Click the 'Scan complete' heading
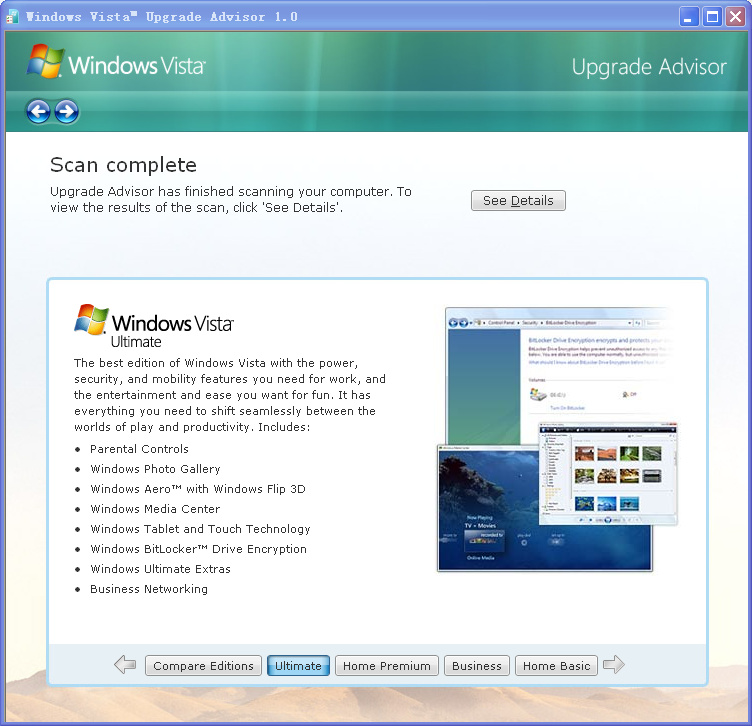The width and height of the screenshot is (752, 726). point(123,165)
